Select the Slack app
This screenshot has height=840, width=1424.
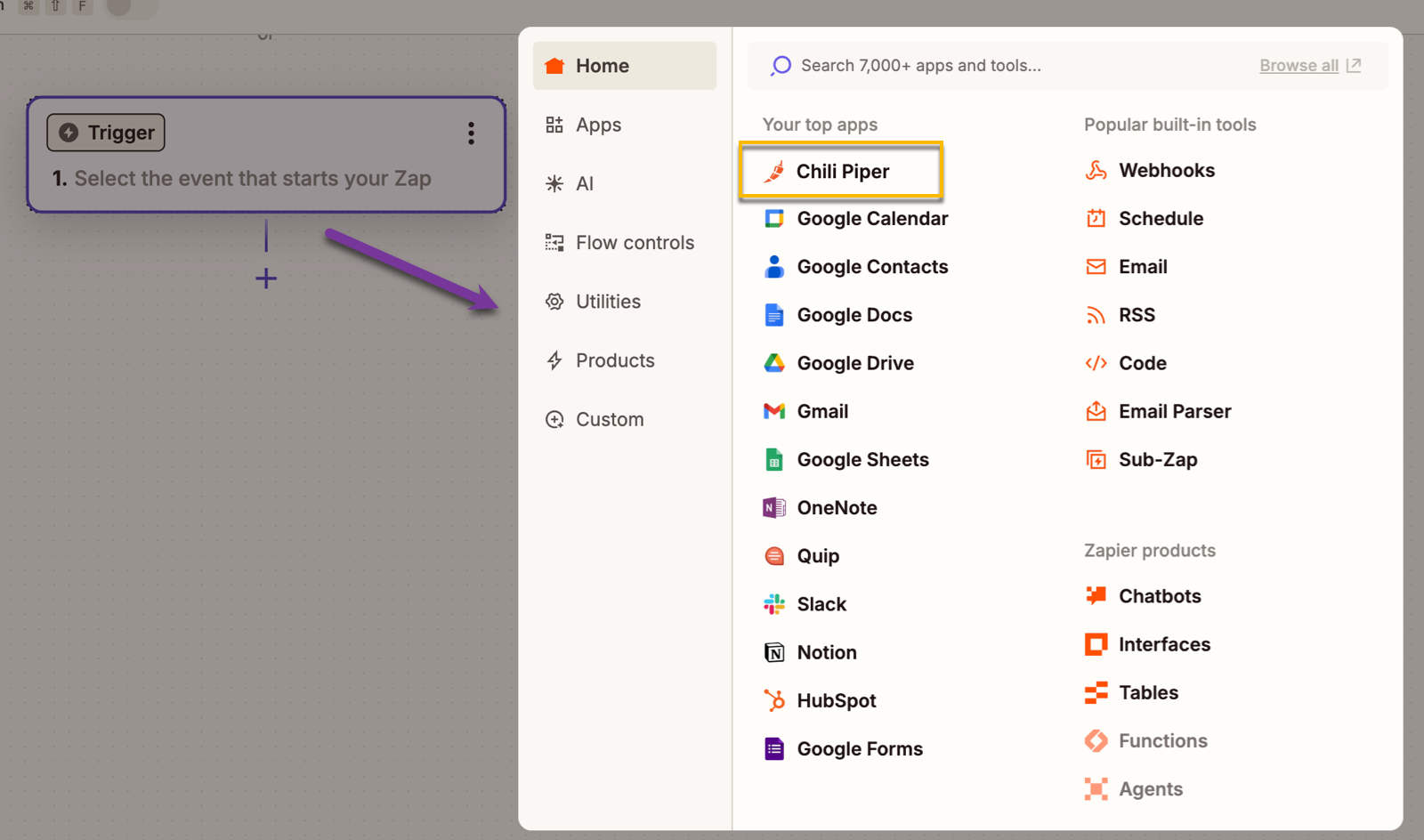(x=821, y=603)
